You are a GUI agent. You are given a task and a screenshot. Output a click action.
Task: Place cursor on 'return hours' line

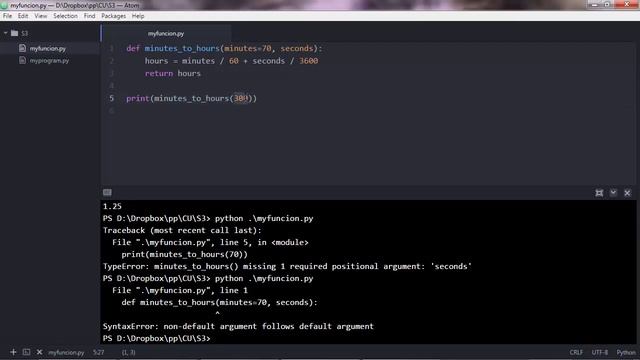click(173, 73)
